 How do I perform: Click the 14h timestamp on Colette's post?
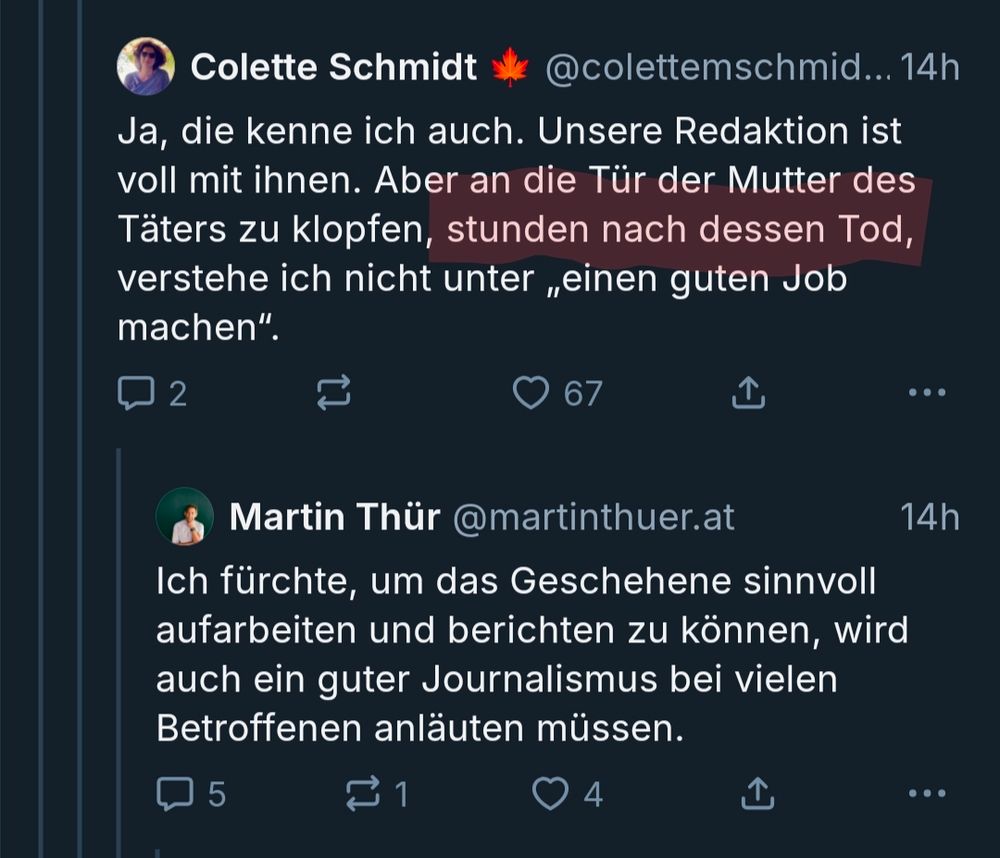[929, 67]
